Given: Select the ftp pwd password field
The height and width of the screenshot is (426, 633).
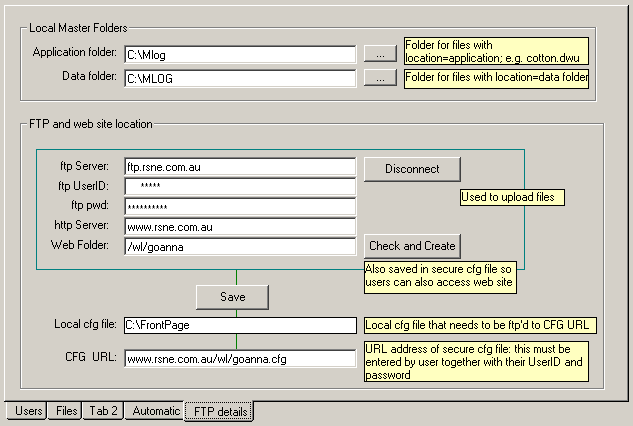Looking at the screenshot, I should (x=239, y=206).
